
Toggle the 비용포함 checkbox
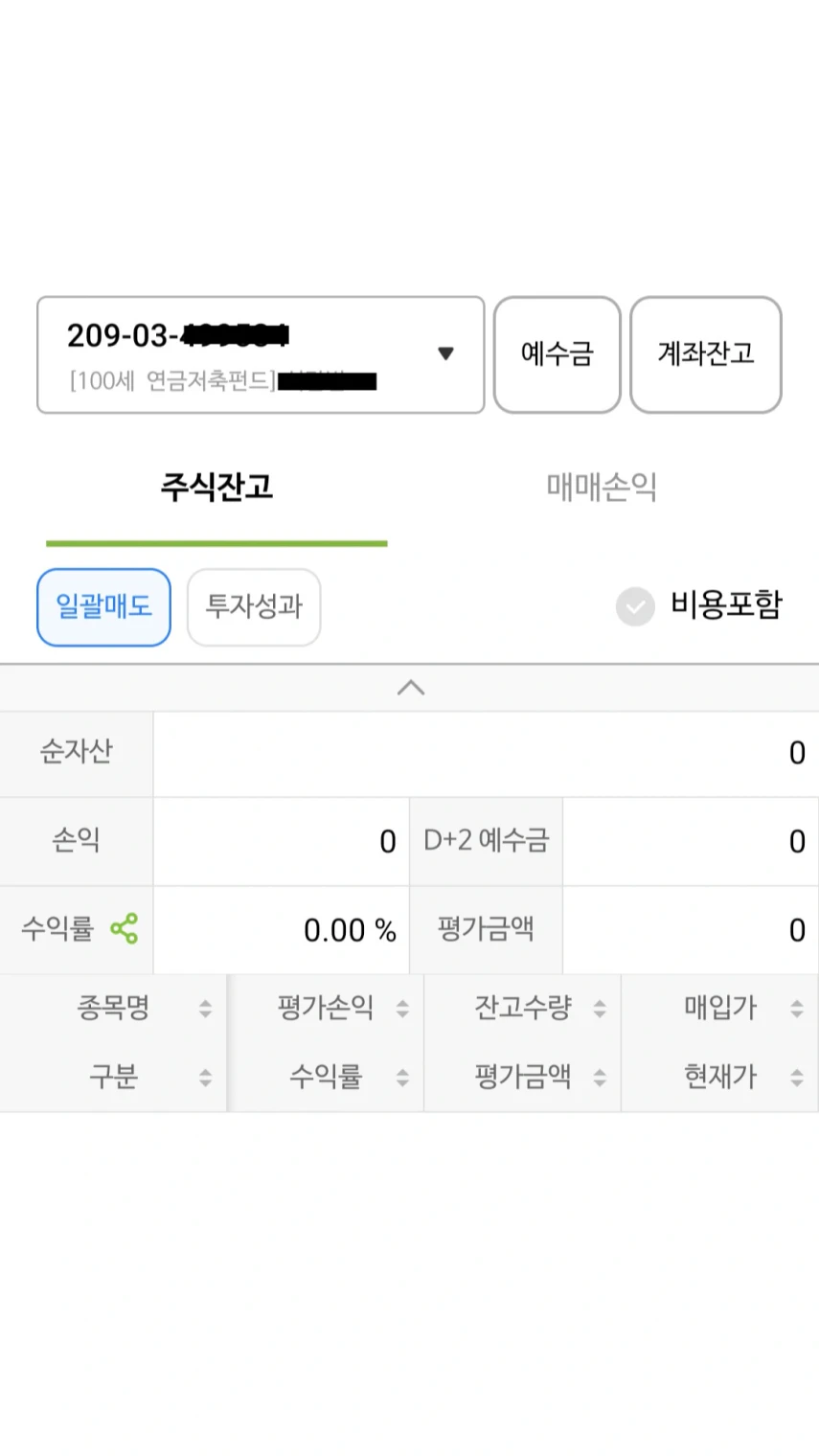pyautogui.click(x=635, y=606)
